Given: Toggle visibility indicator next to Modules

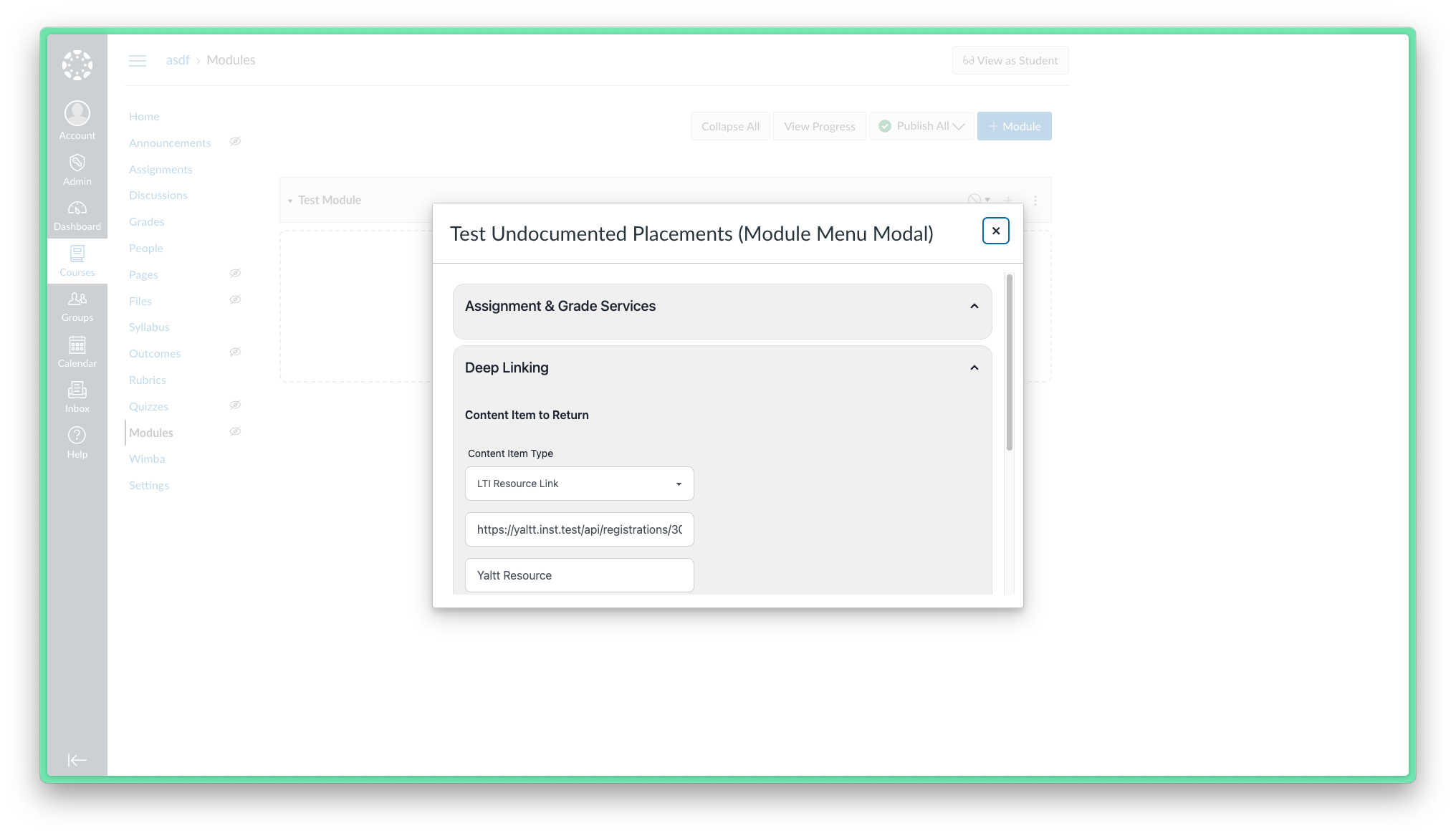Looking at the screenshot, I should click(235, 431).
